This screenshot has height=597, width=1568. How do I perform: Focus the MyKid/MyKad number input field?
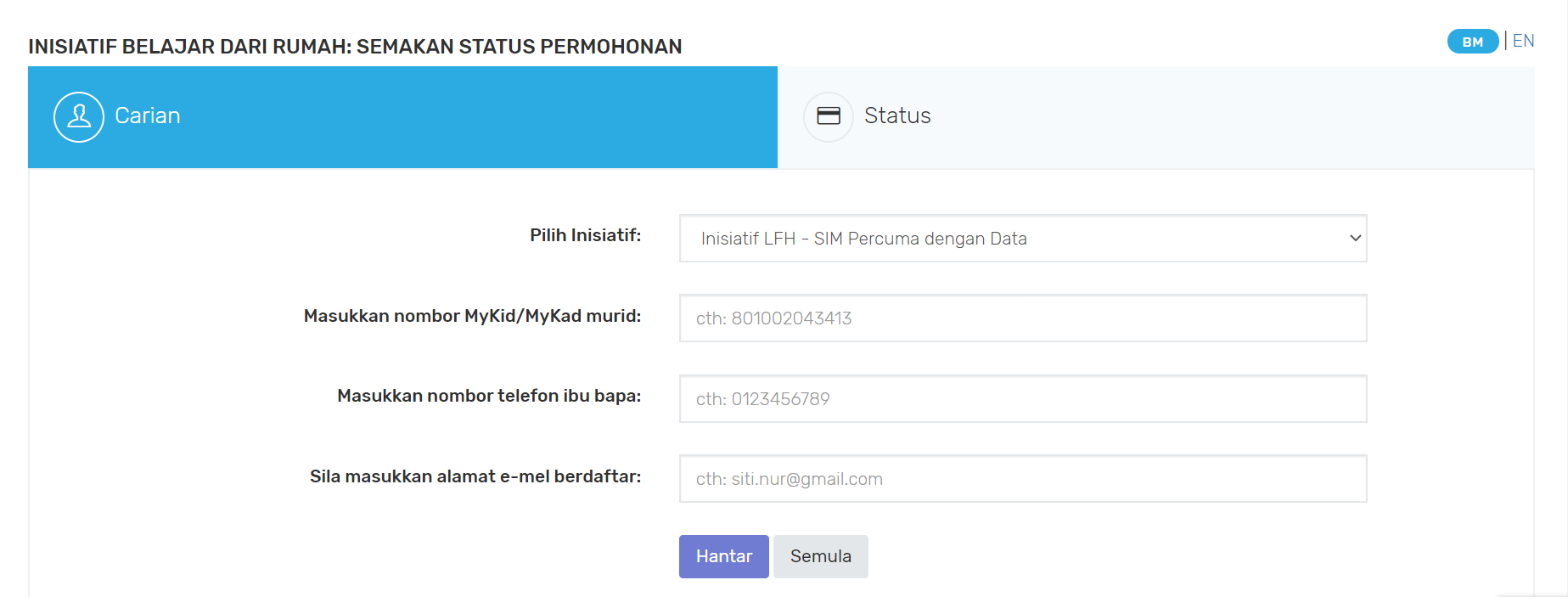tap(1023, 318)
